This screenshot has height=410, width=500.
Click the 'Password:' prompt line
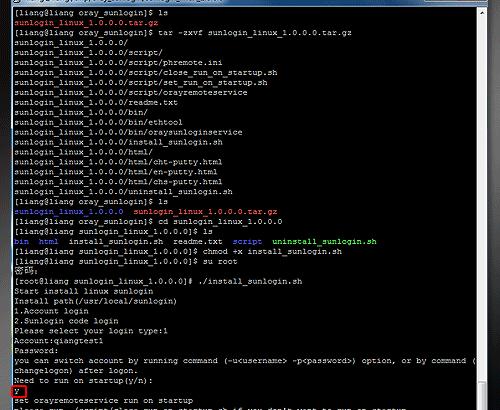pyautogui.click(x=36, y=351)
